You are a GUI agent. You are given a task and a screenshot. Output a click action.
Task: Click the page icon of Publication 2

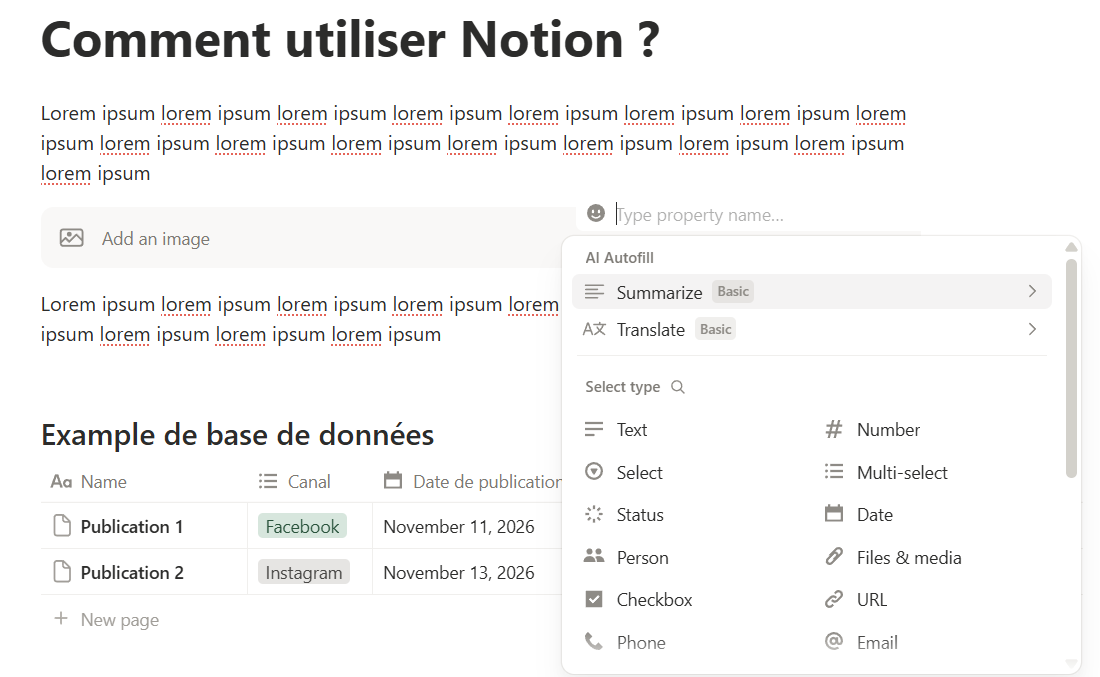62,572
